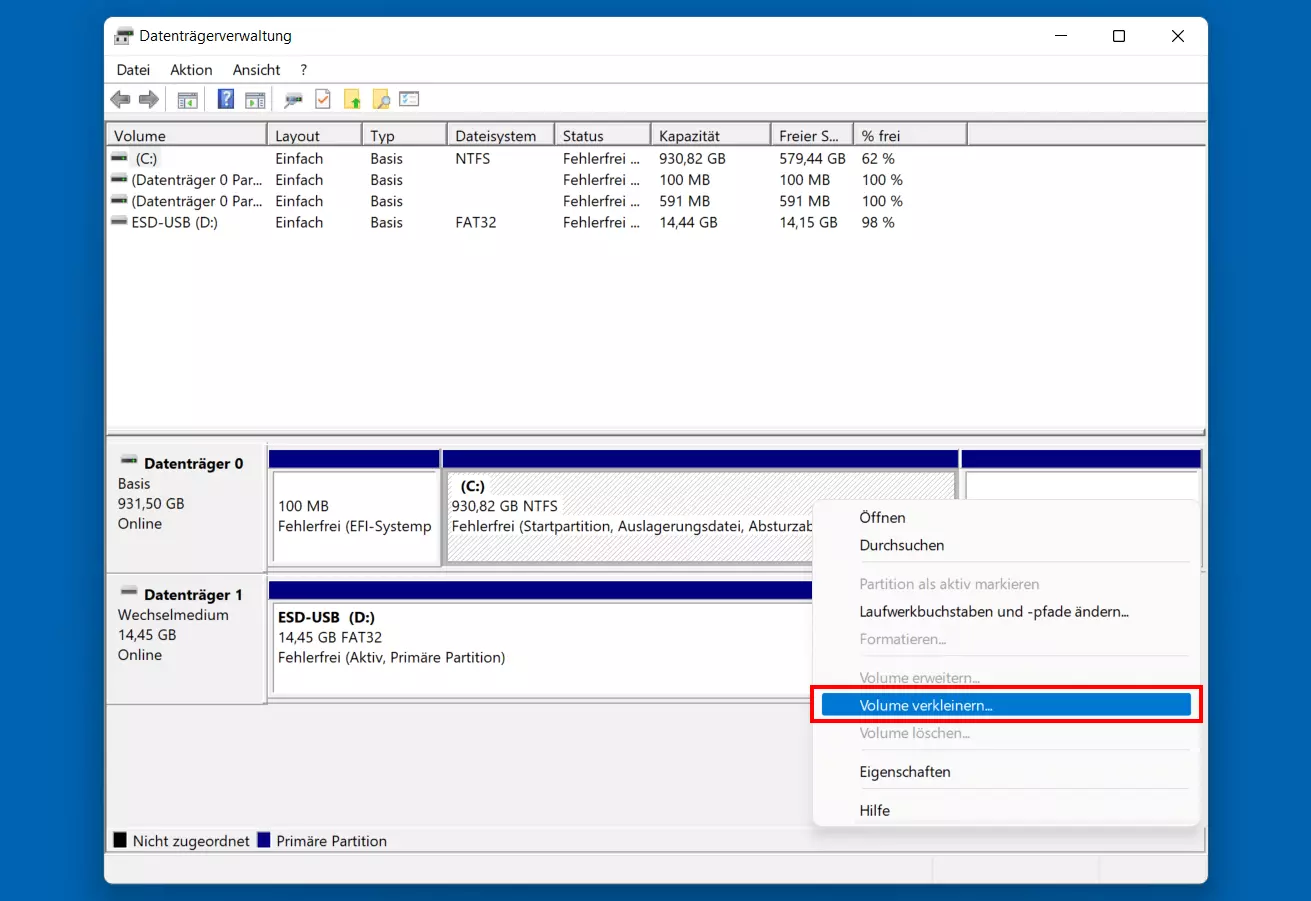Click the checklist settings toolbar icon
This screenshot has width=1311, height=901.
(x=409, y=99)
